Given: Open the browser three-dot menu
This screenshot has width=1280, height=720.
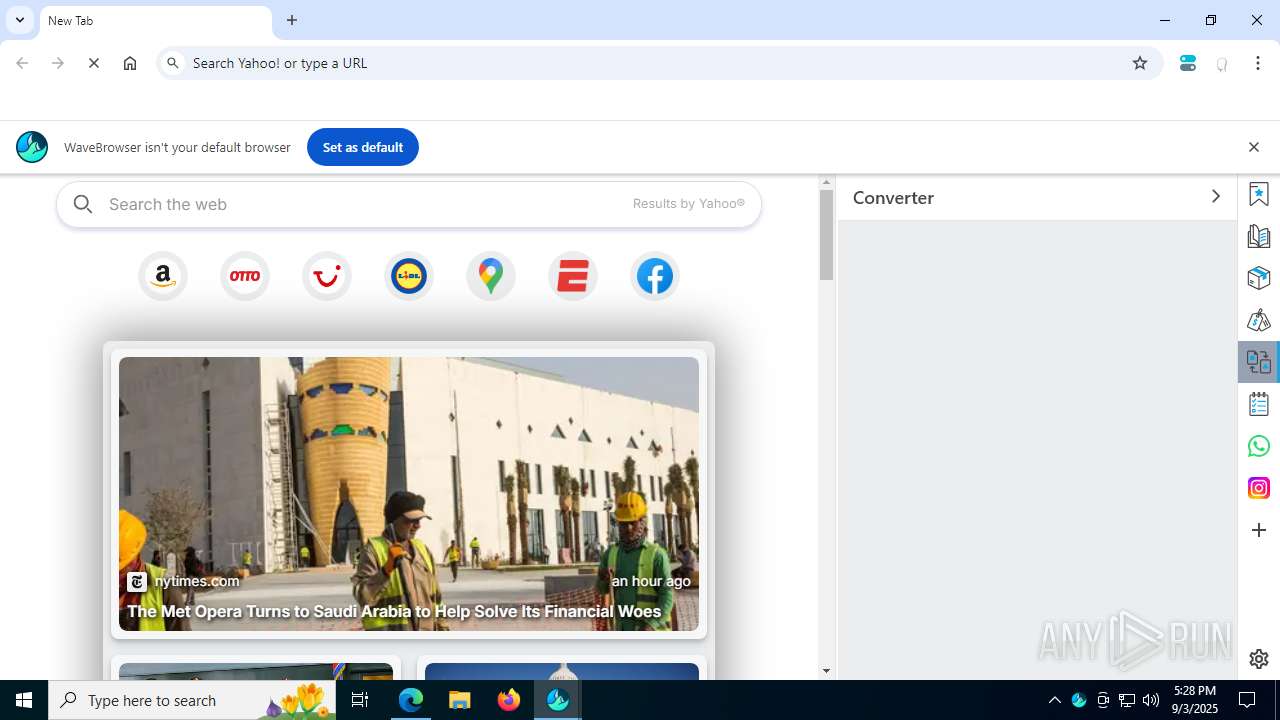Looking at the screenshot, I should (x=1258, y=63).
